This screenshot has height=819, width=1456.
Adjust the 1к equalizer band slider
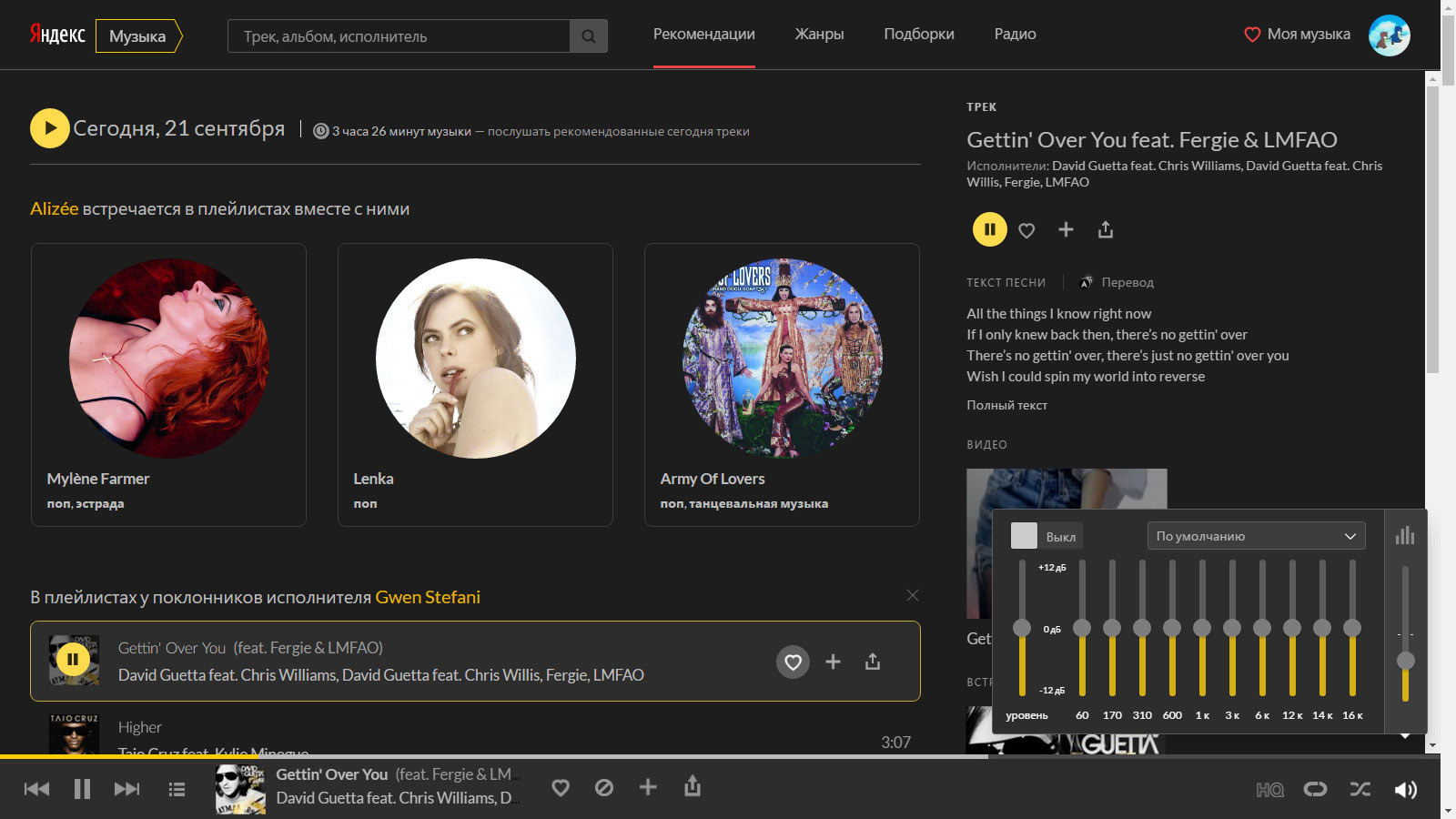pos(1202,628)
